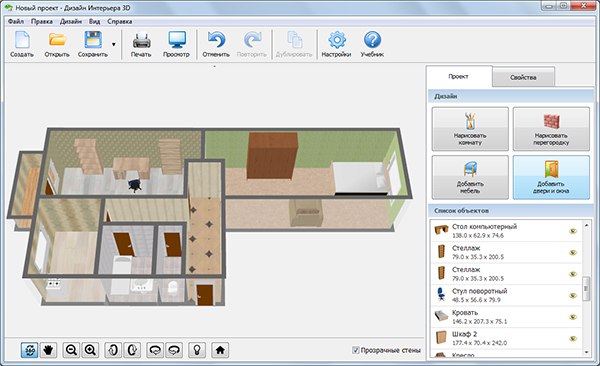600x366 pixels.
Task: Select the hand pan tool
Action: click(x=48, y=350)
